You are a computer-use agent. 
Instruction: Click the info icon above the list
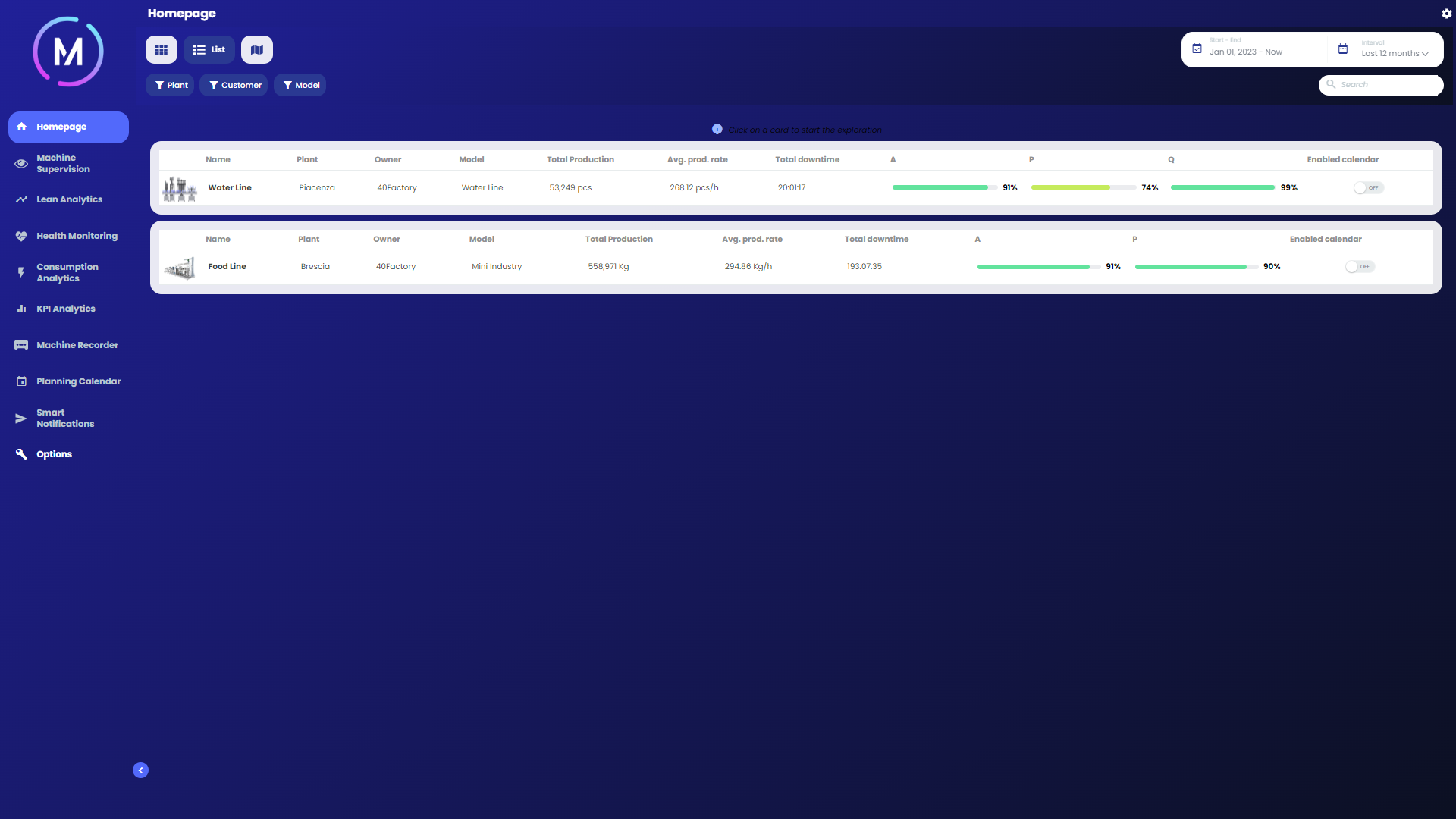click(717, 130)
